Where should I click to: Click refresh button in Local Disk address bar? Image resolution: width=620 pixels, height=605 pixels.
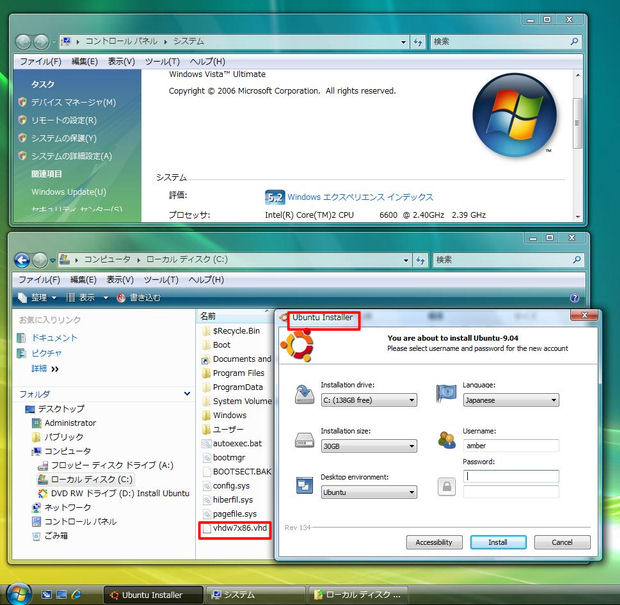pyautogui.click(x=420, y=260)
